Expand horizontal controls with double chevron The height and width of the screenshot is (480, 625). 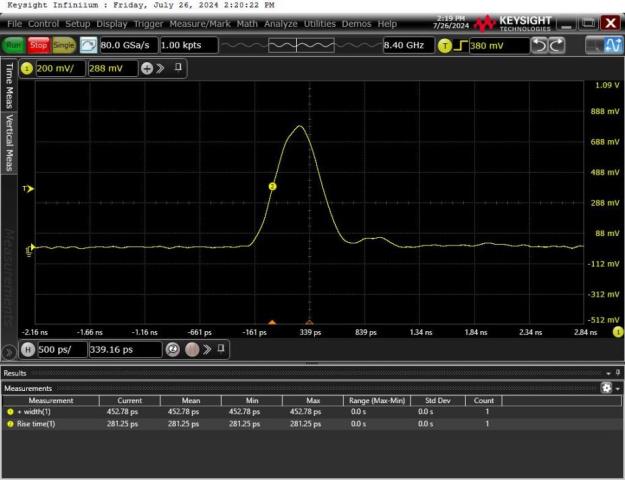point(208,350)
